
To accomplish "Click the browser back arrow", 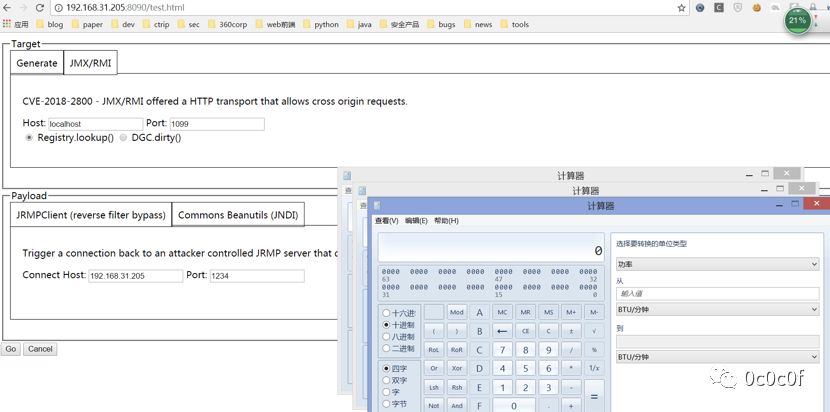I will pyautogui.click(x=7, y=7).
